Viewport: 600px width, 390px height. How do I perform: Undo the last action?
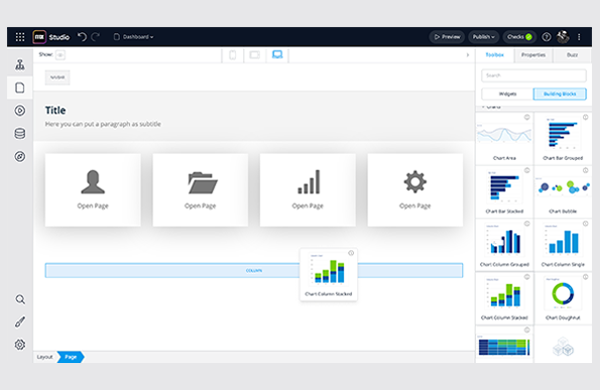pyautogui.click(x=82, y=37)
